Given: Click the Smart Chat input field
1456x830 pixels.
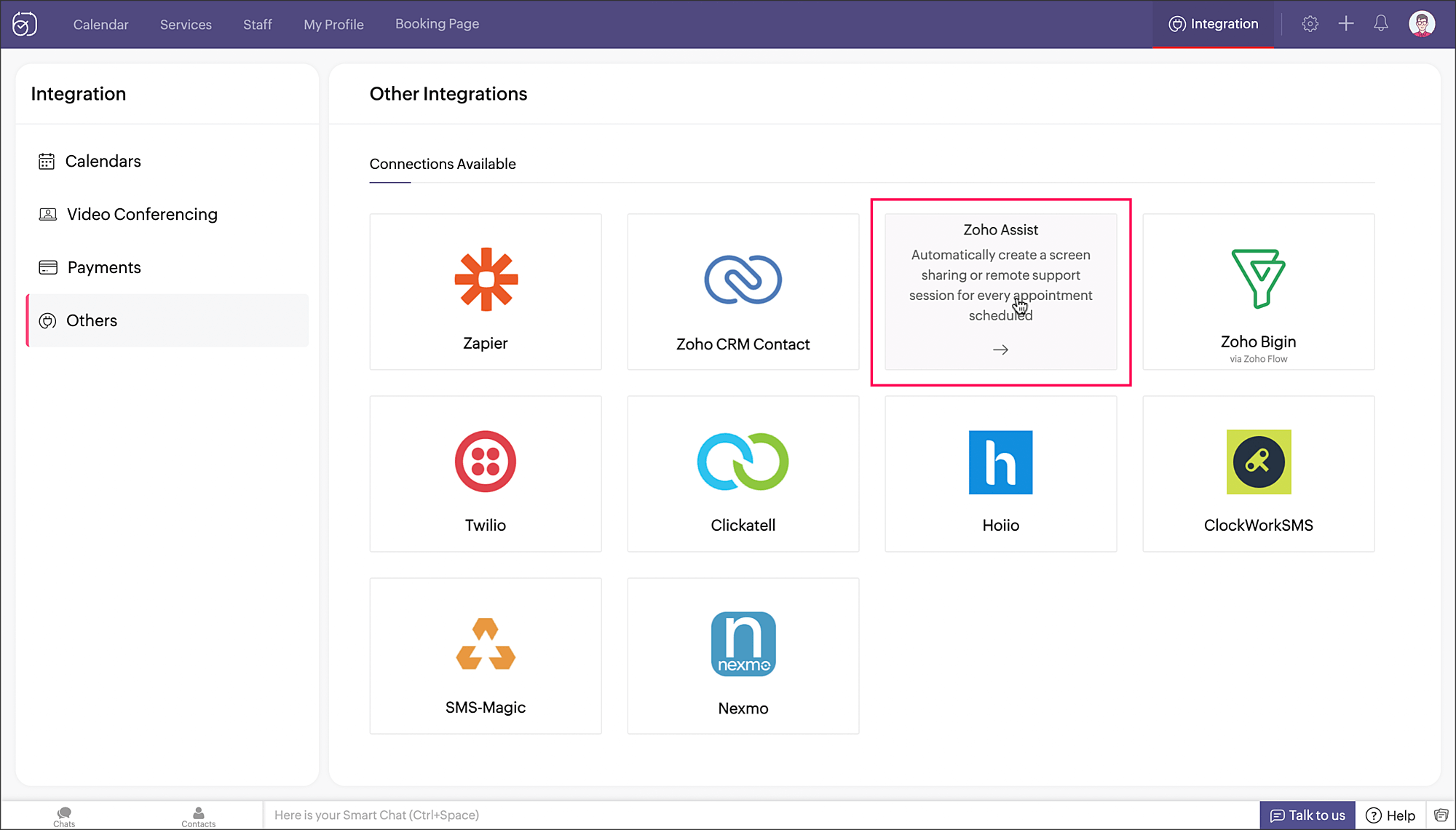Looking at the screenshot, I should coord(761,815).
